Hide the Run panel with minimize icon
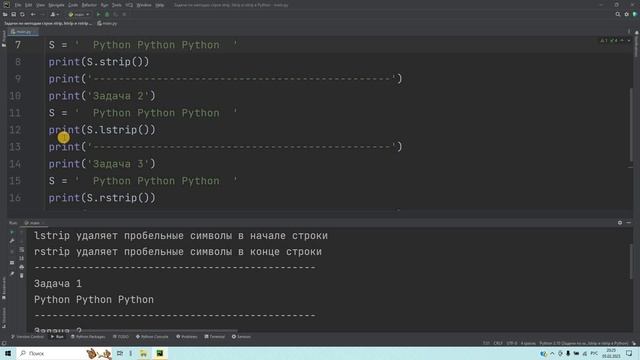 click(x=629, y=223)
